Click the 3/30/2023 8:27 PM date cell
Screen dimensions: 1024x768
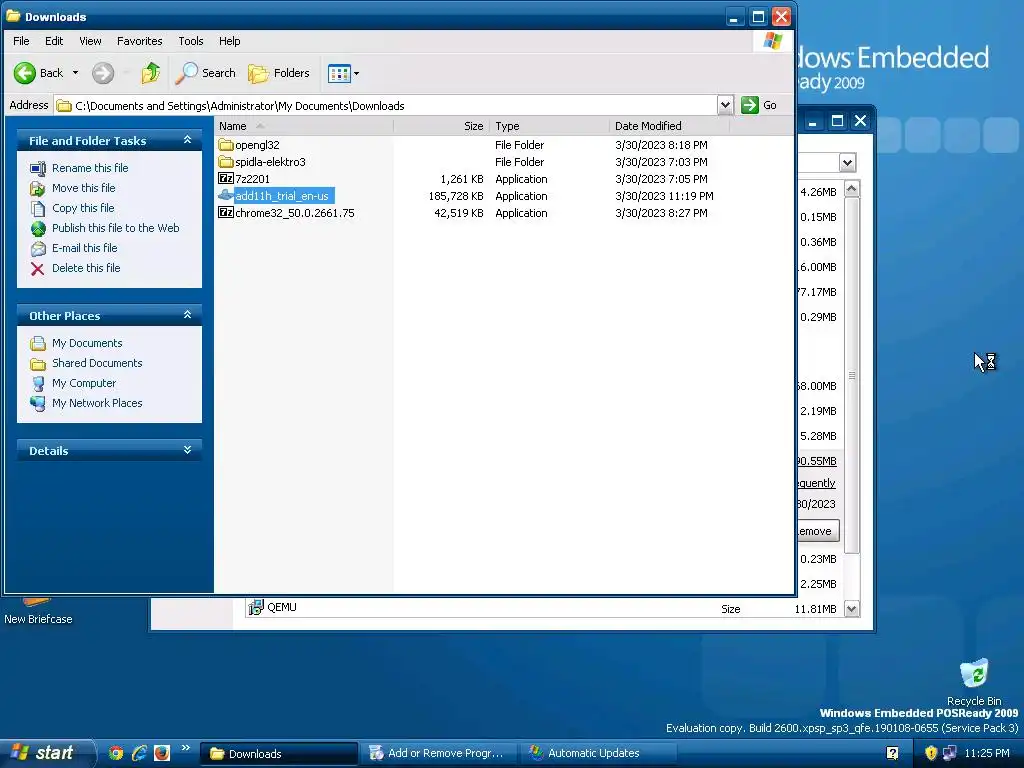661,213
